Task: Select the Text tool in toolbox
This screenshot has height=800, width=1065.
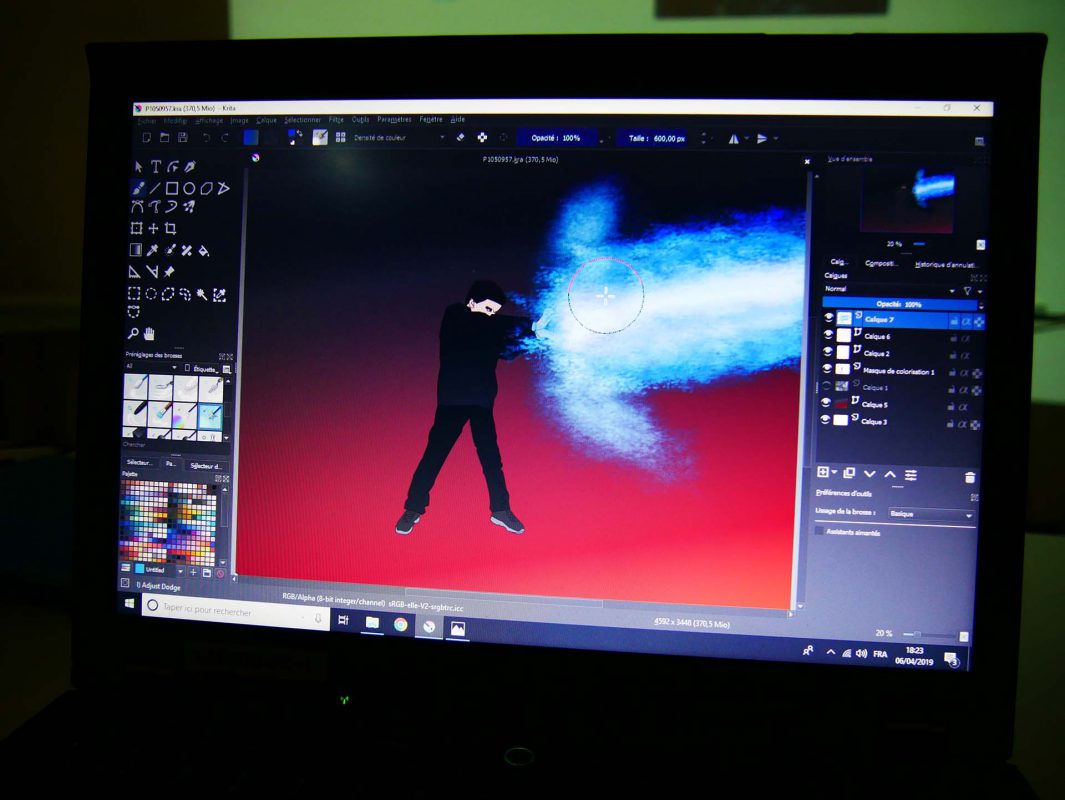Action: tap(156, 167)
